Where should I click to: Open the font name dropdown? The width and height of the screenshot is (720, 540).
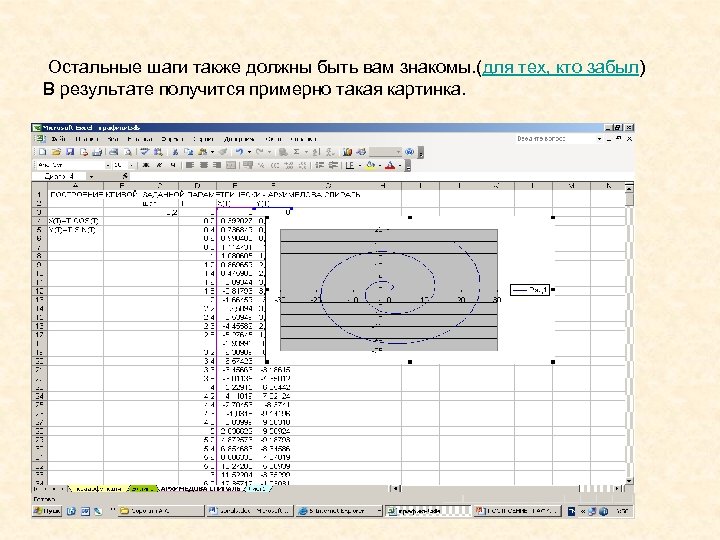click(x=108, y=165)
